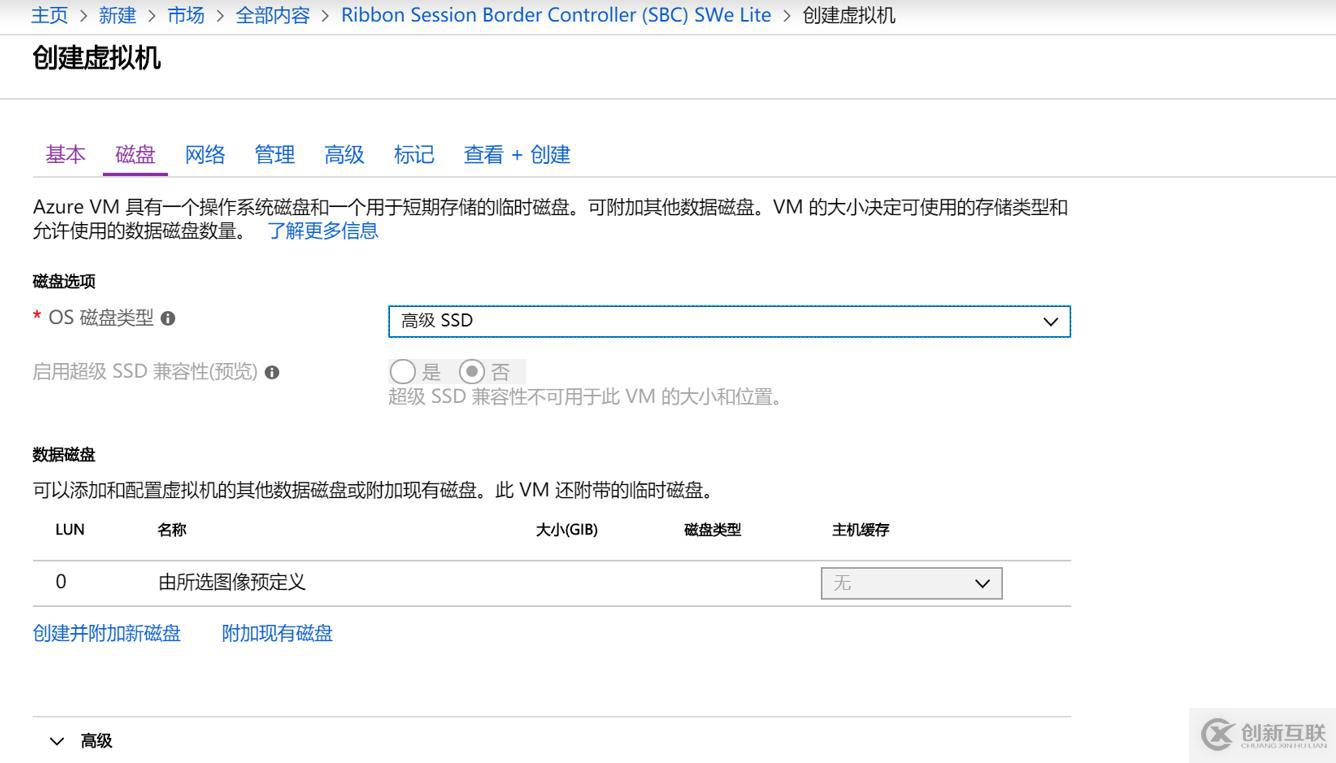The height and width of the screenshot is (763, 1336).
Task: Select the 否 radio option
Action: point(470,371)
